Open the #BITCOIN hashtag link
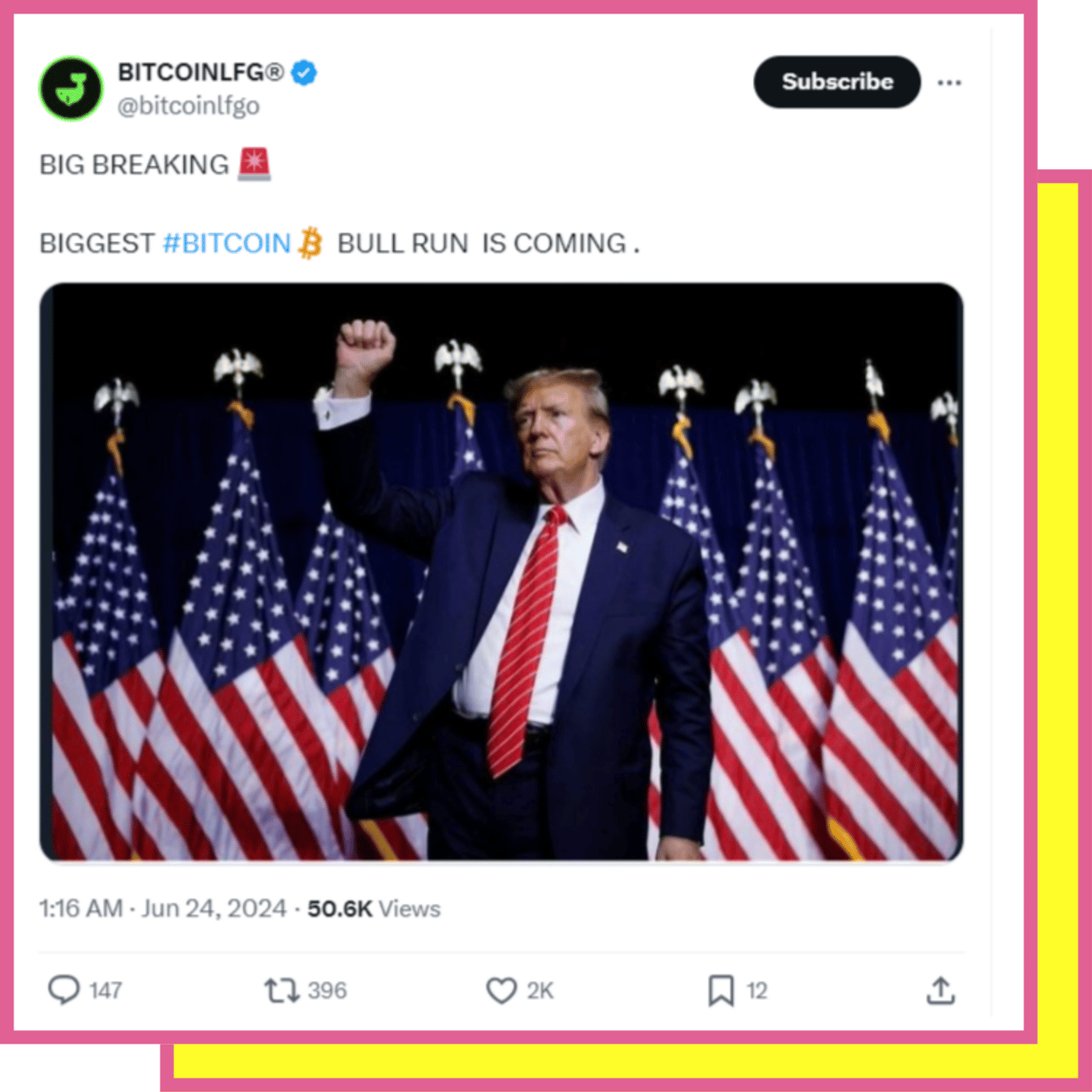1092x1092 pixels. pyautogui.click(x=227, y=243)
